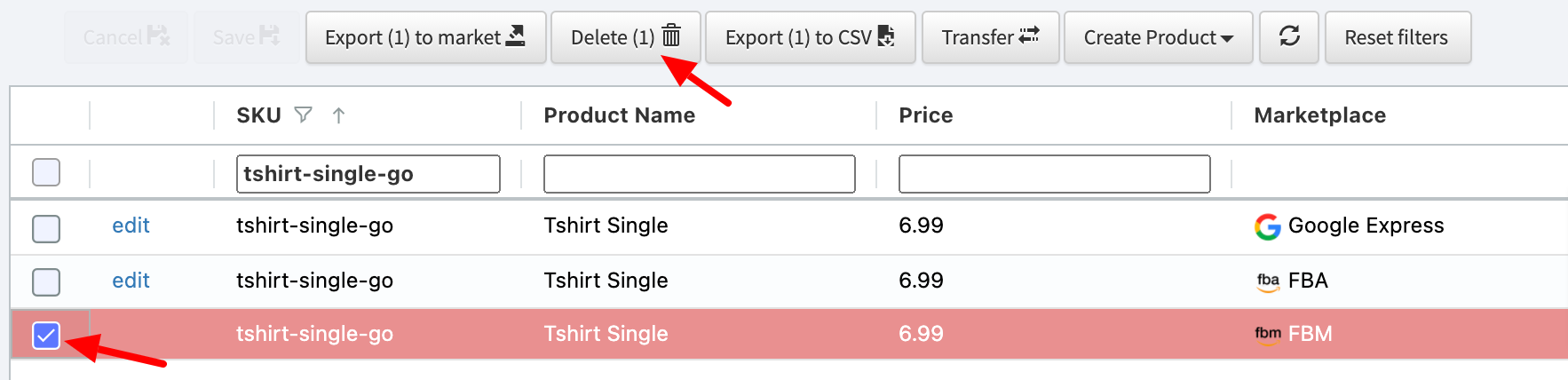This screenshot has width=1568, height=380.
Task: Check the Google Express row checkbox
Action: [x=46, y=228]
